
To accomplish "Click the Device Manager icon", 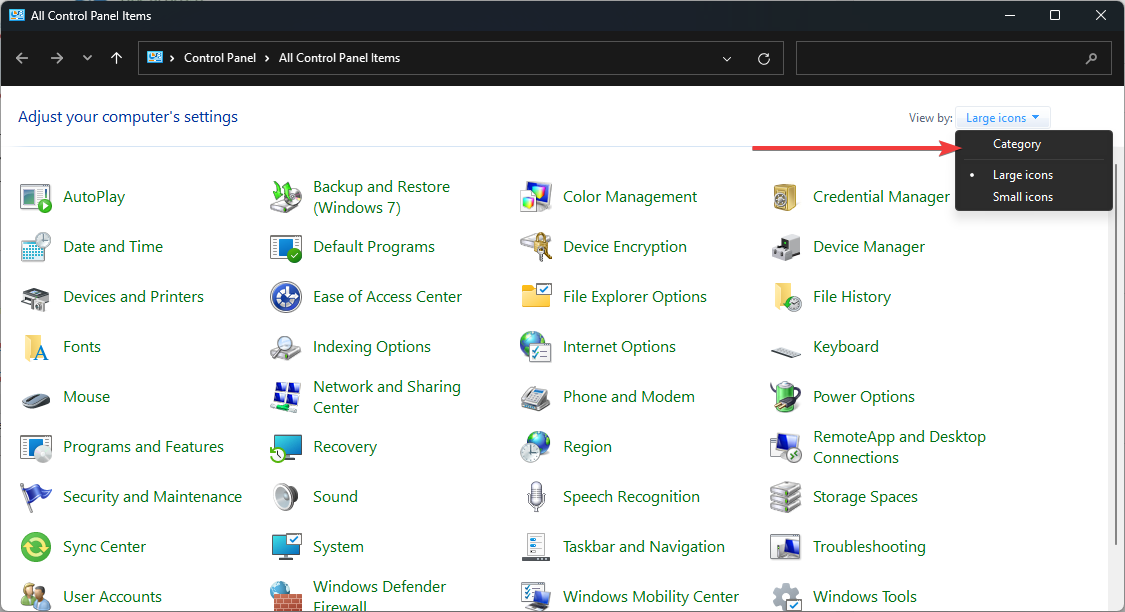I will (785, 248).
